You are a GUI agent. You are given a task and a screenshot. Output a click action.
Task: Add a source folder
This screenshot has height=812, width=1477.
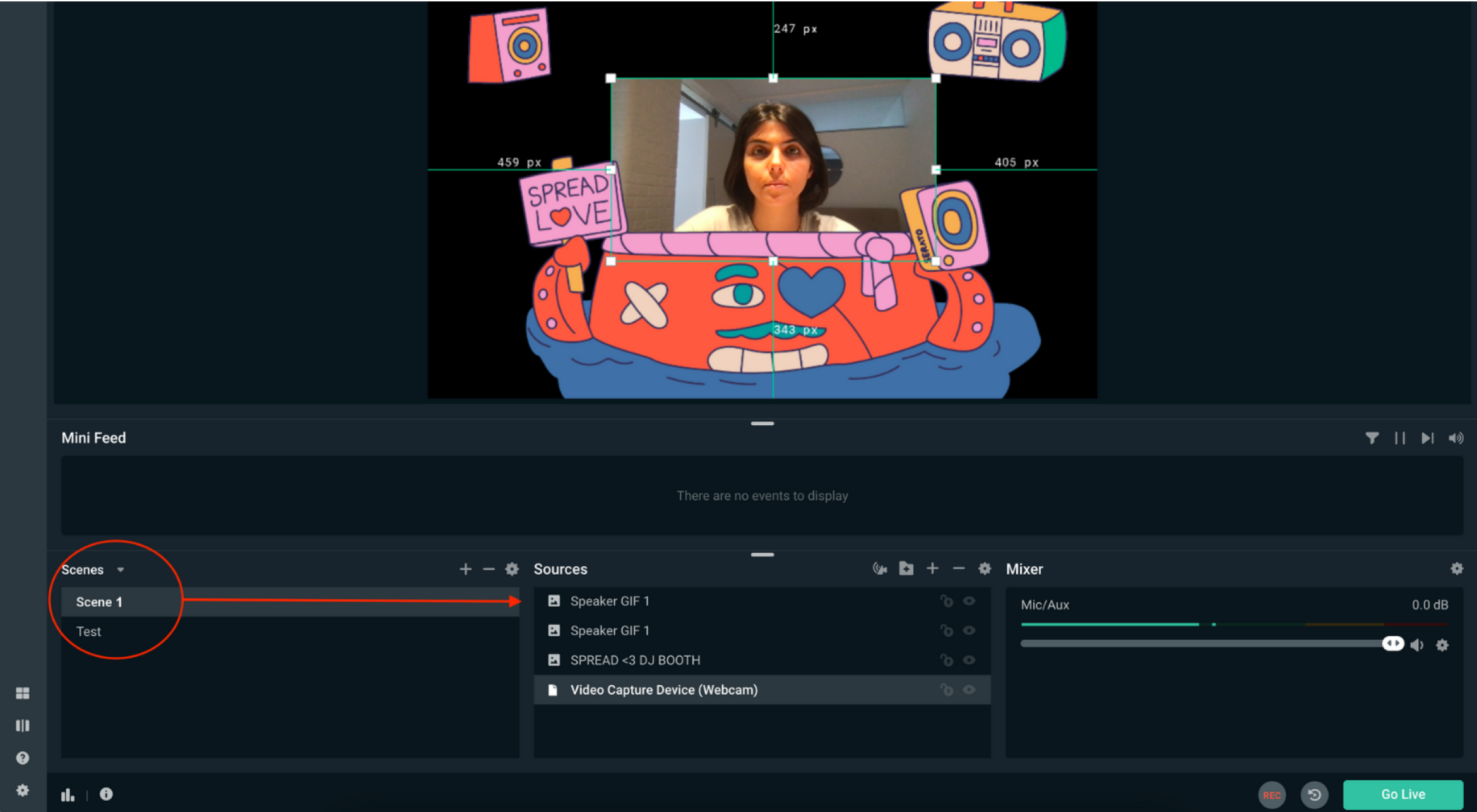tap(906, 568)
